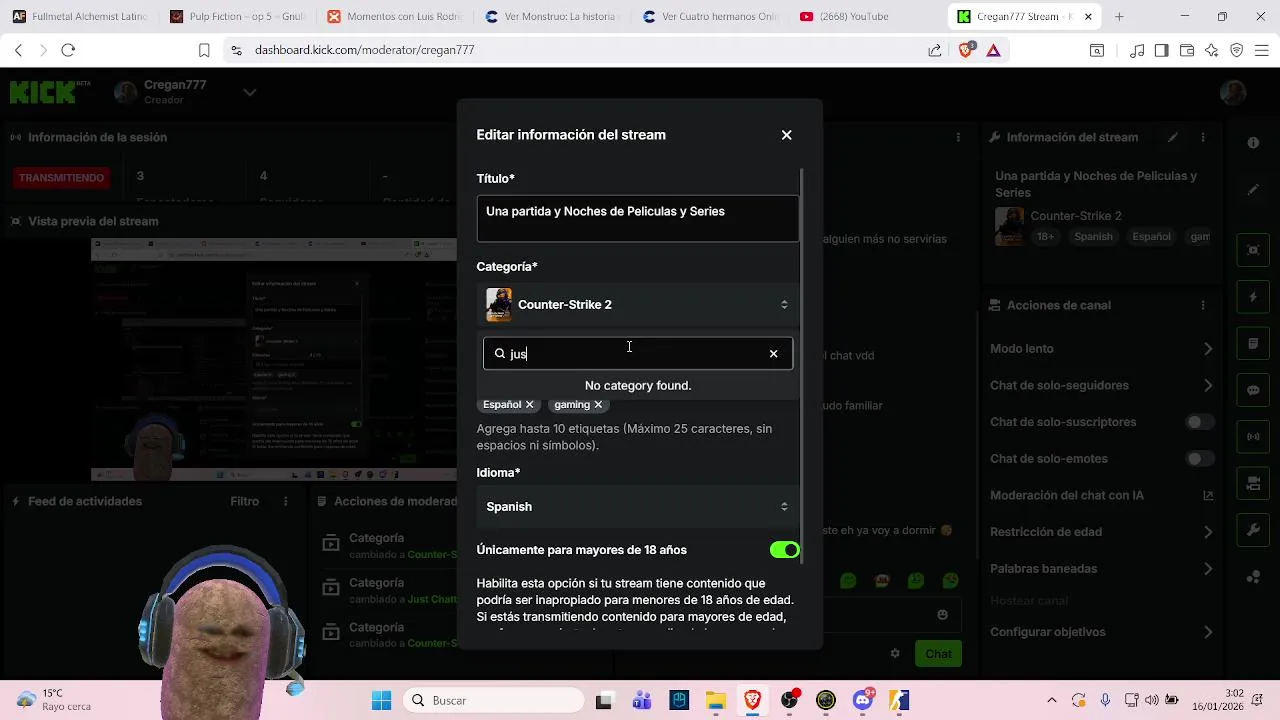Click the Título text field
Viewport: 1280px width, 720px height.
click(x=638, y=219)
